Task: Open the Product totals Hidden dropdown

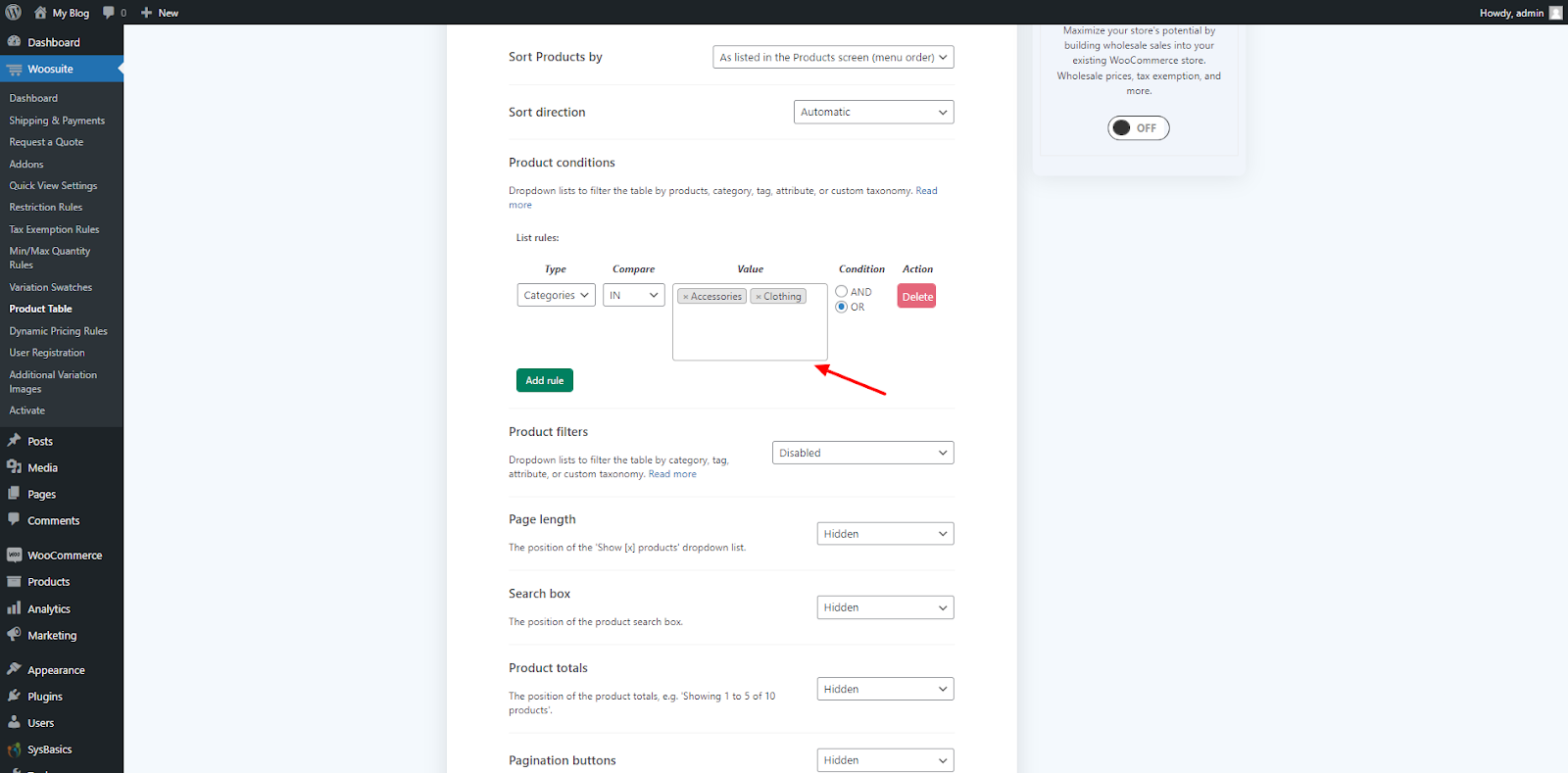Action: tap(885, 689)
